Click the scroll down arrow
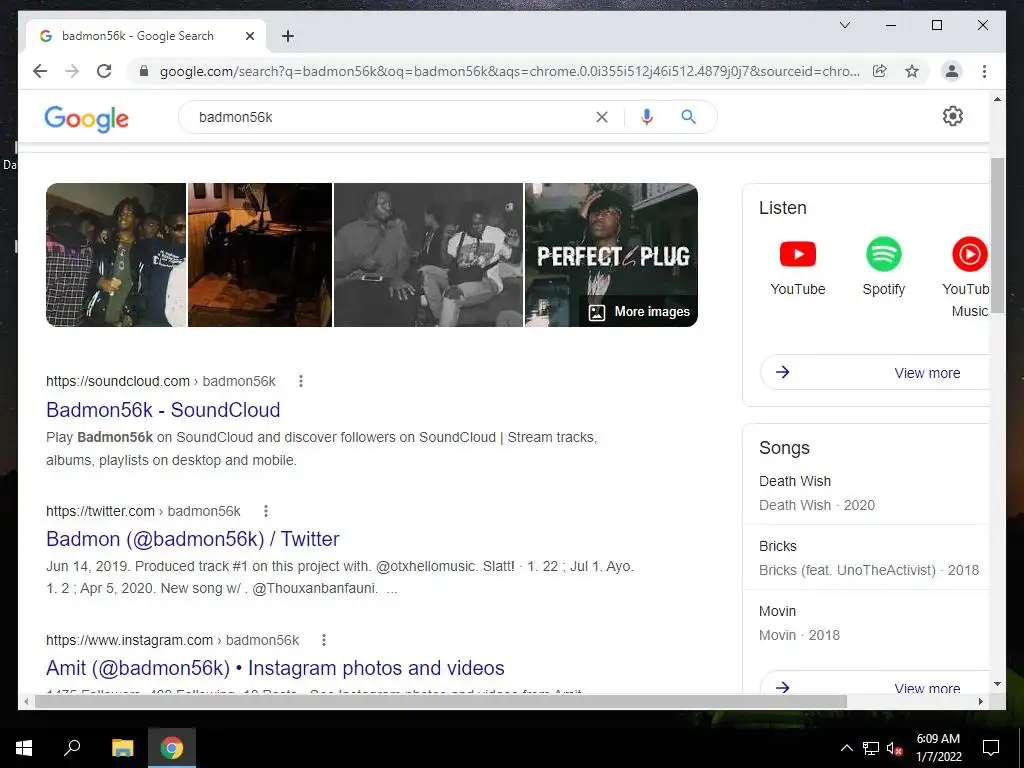Image resolution: width=1024 pixels, height=768 pixels. (x=997, y=684)
